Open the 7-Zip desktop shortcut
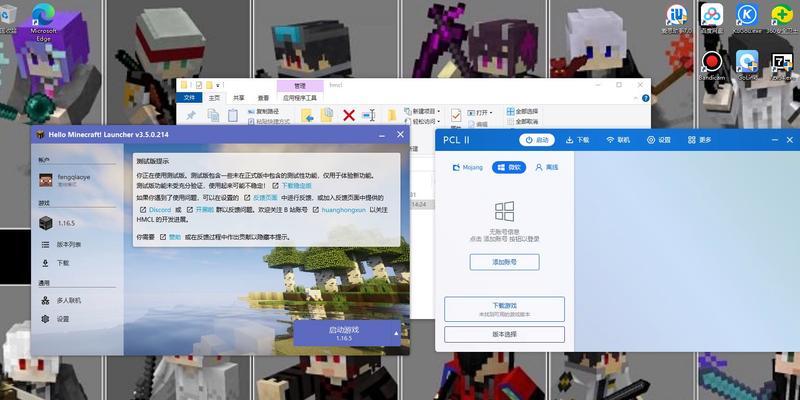Screen dimensions: 800x400 (x=782, y=66)
